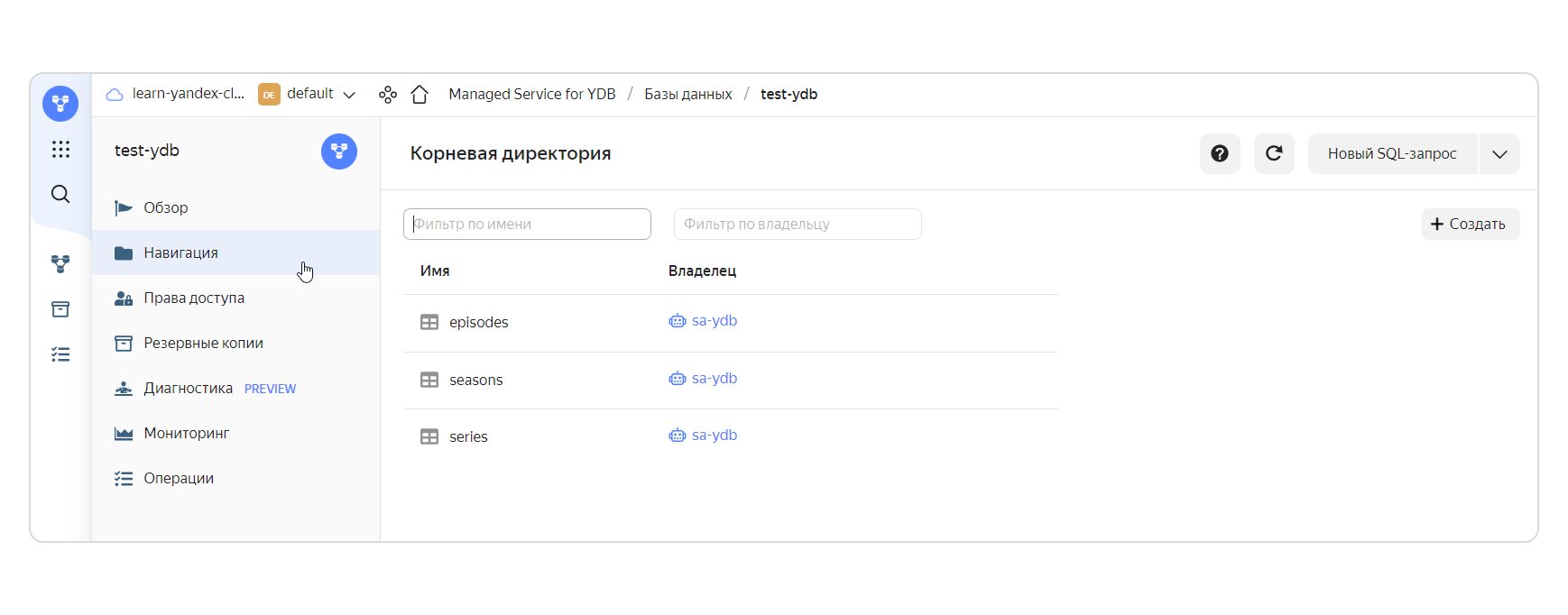Open the Managed Service for YDB breadcrumb
The height and width of the screenshot is (615, 1568).
click(532, 94)
